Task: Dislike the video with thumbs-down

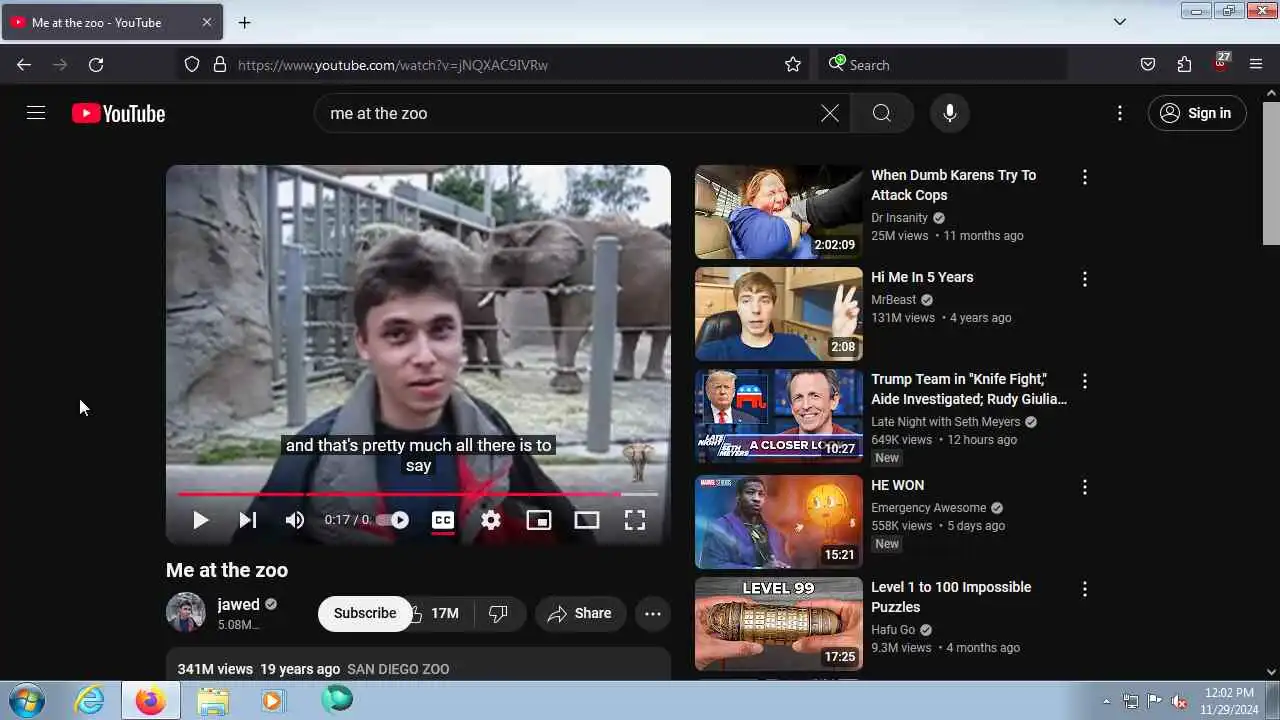Action: tap(498, 613)
